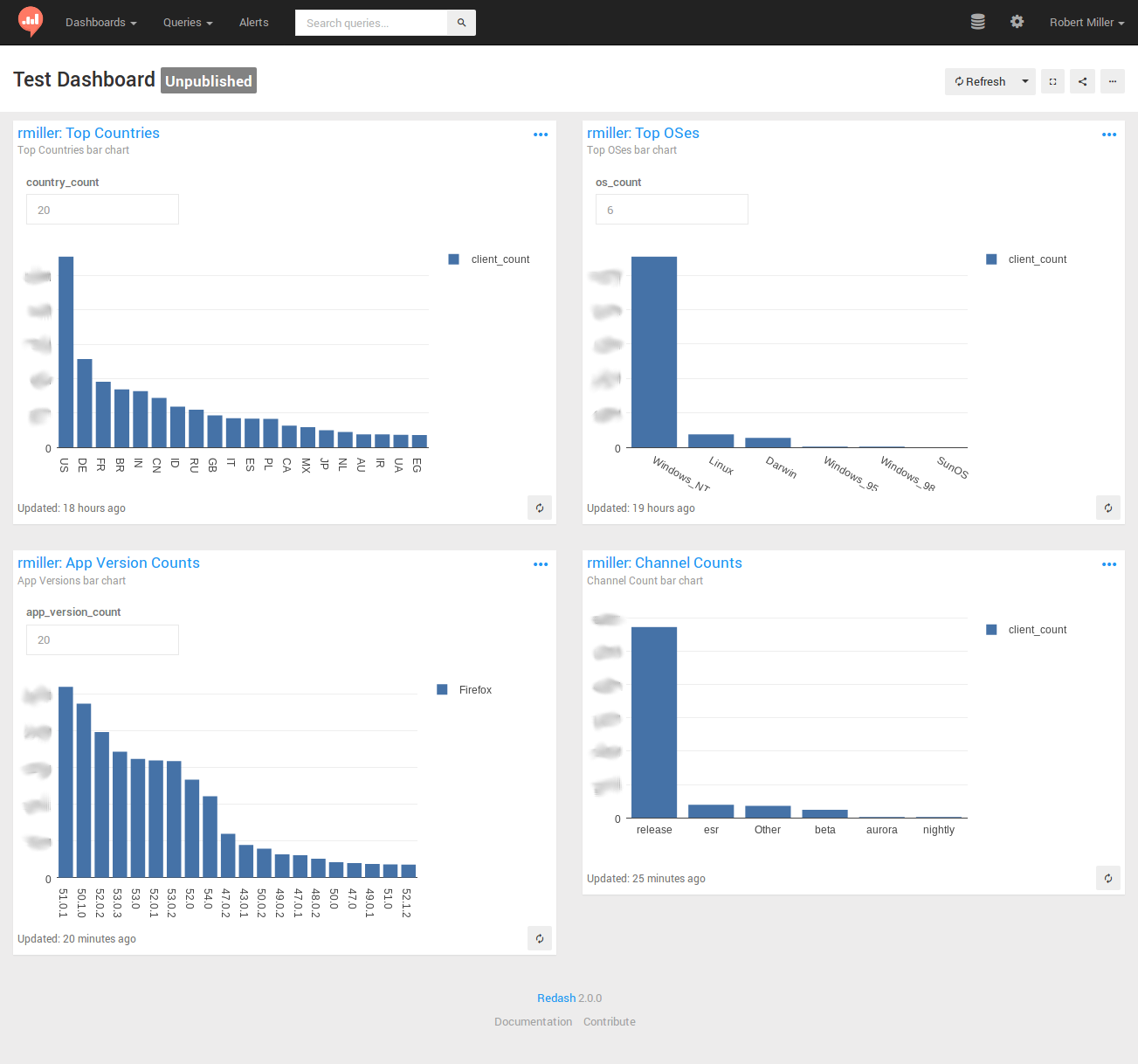Image resolution: width=1138 pixels, height=1064 pixels.
Task: Open the rmiller: Top Countries query link
Action: click(x=88, y=132)
